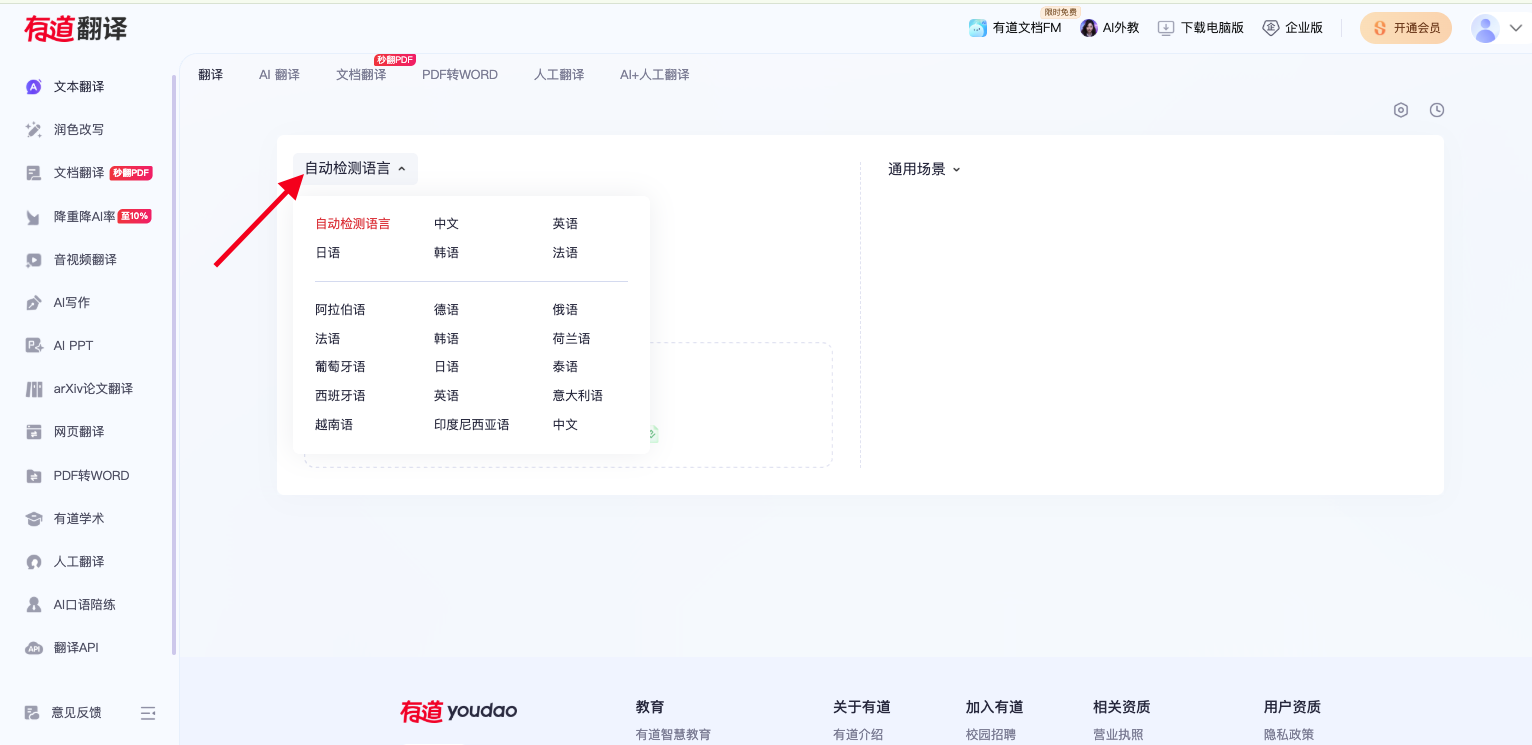Click the 意见反馈 feedback item
1532x745 pixels.
(x=76, y=713)
